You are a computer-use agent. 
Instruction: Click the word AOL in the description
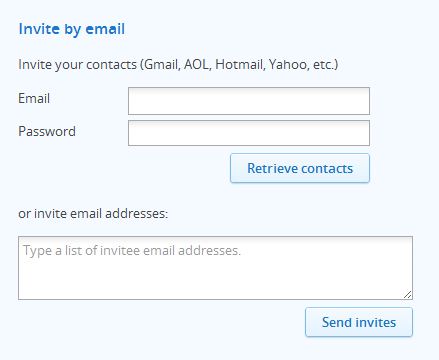[197, 64]
